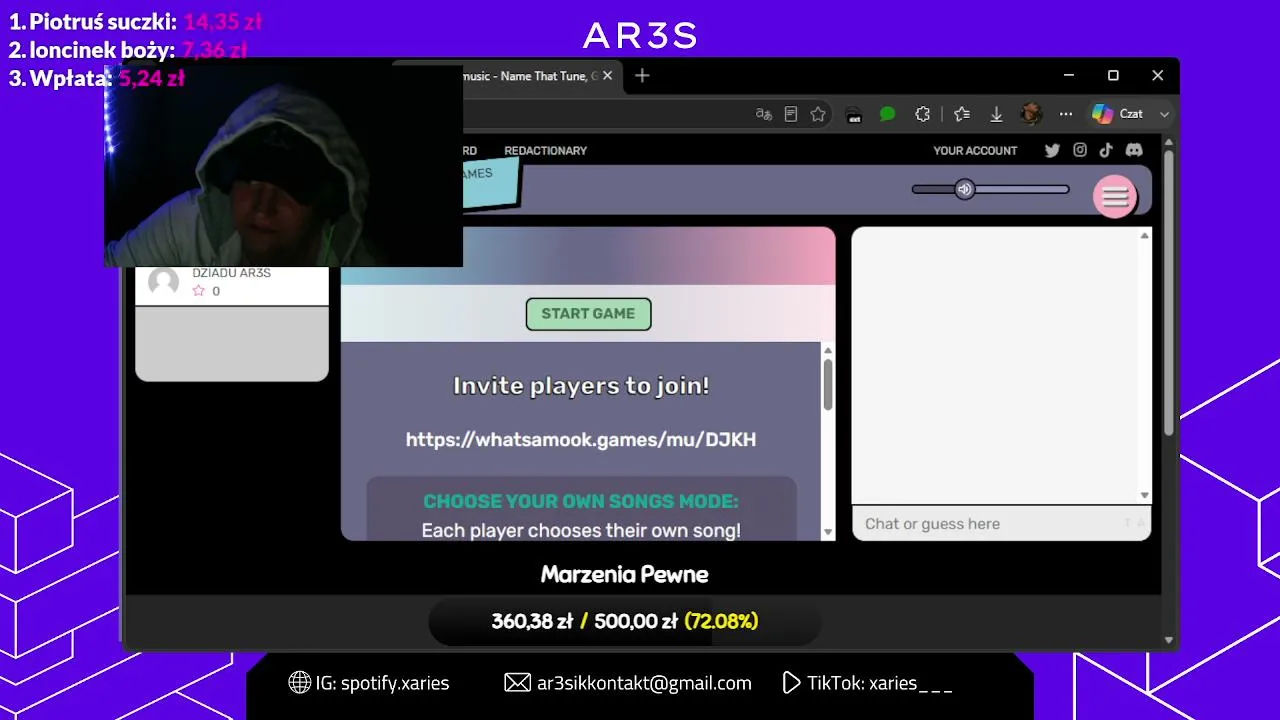Click the translate page icon

click(764, 114)
